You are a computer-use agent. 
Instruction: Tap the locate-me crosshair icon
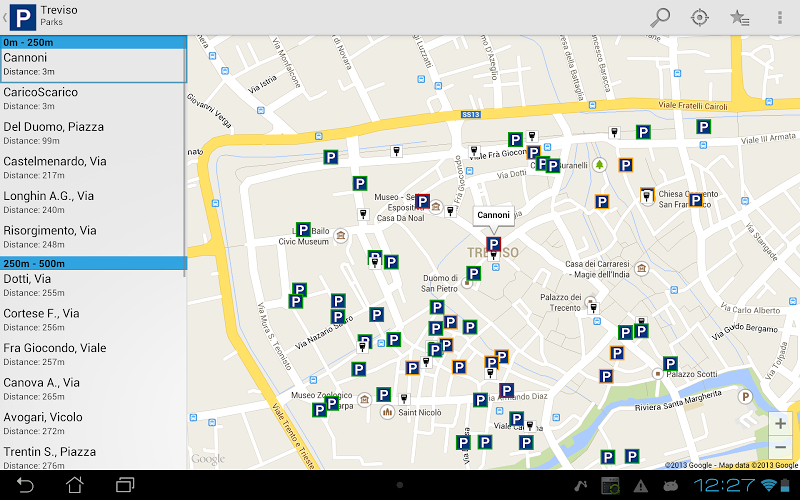[700, 17]
